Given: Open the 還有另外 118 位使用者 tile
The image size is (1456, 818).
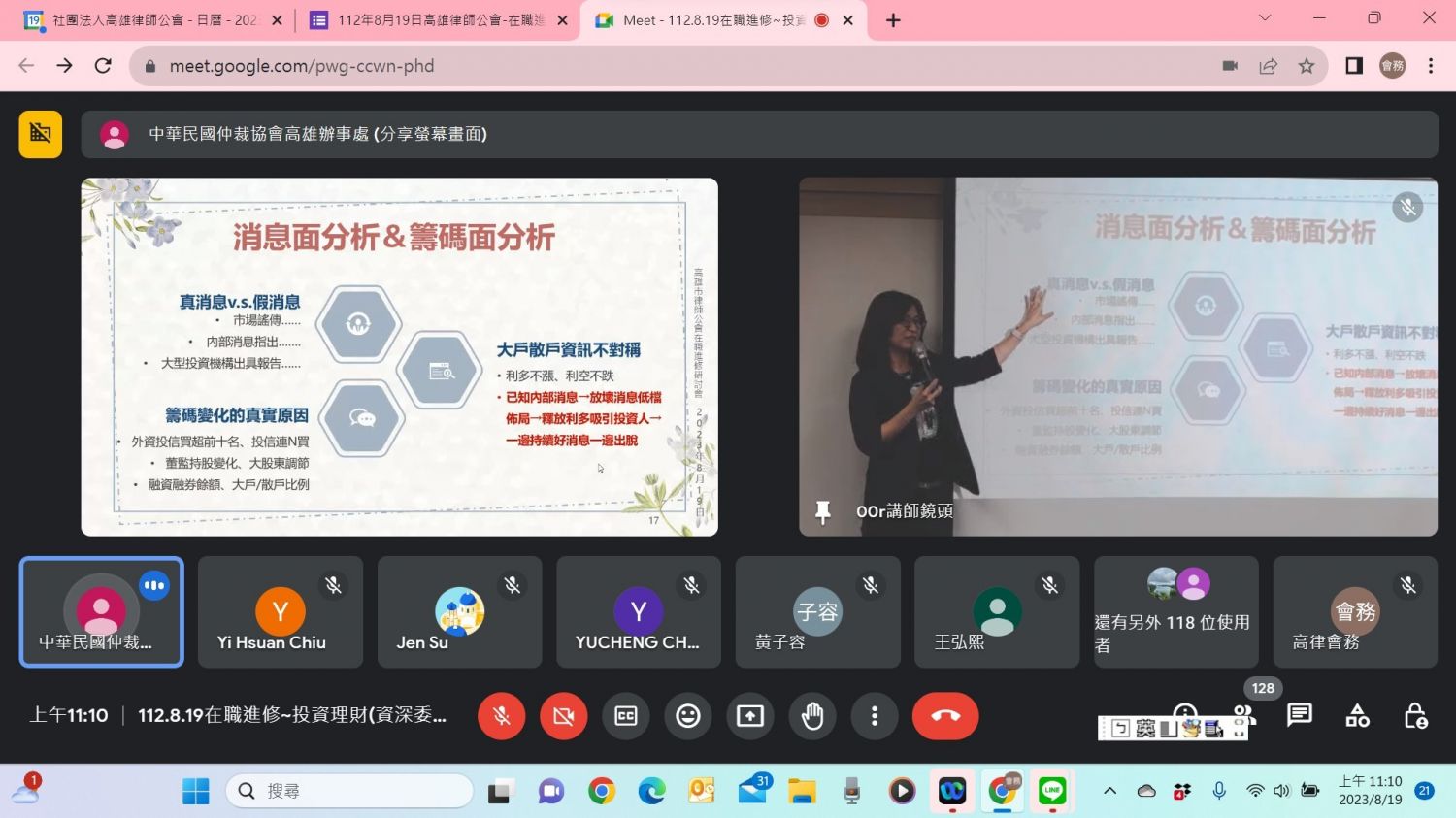Looking at the screenshot, I should 1176,612.
